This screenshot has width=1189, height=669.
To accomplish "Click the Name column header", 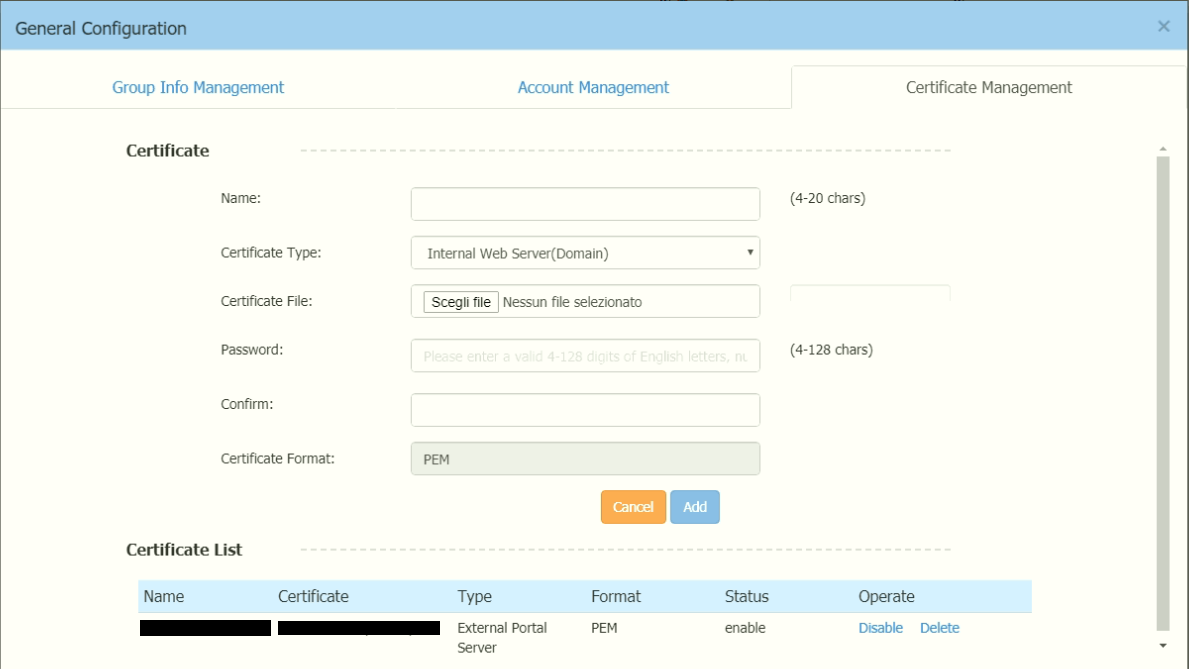I will 164,597.
